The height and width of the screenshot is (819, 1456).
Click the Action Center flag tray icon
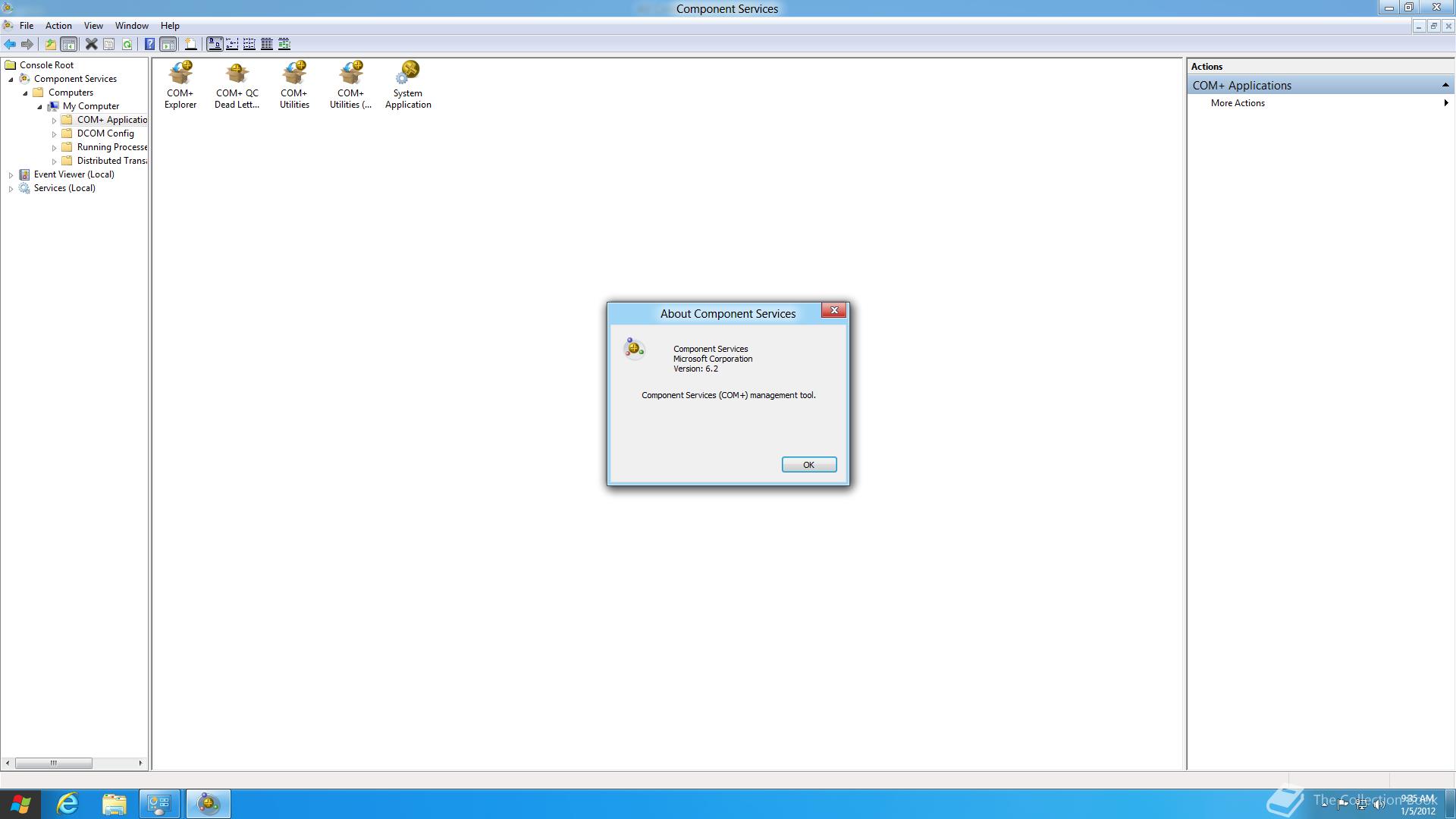1343,805
